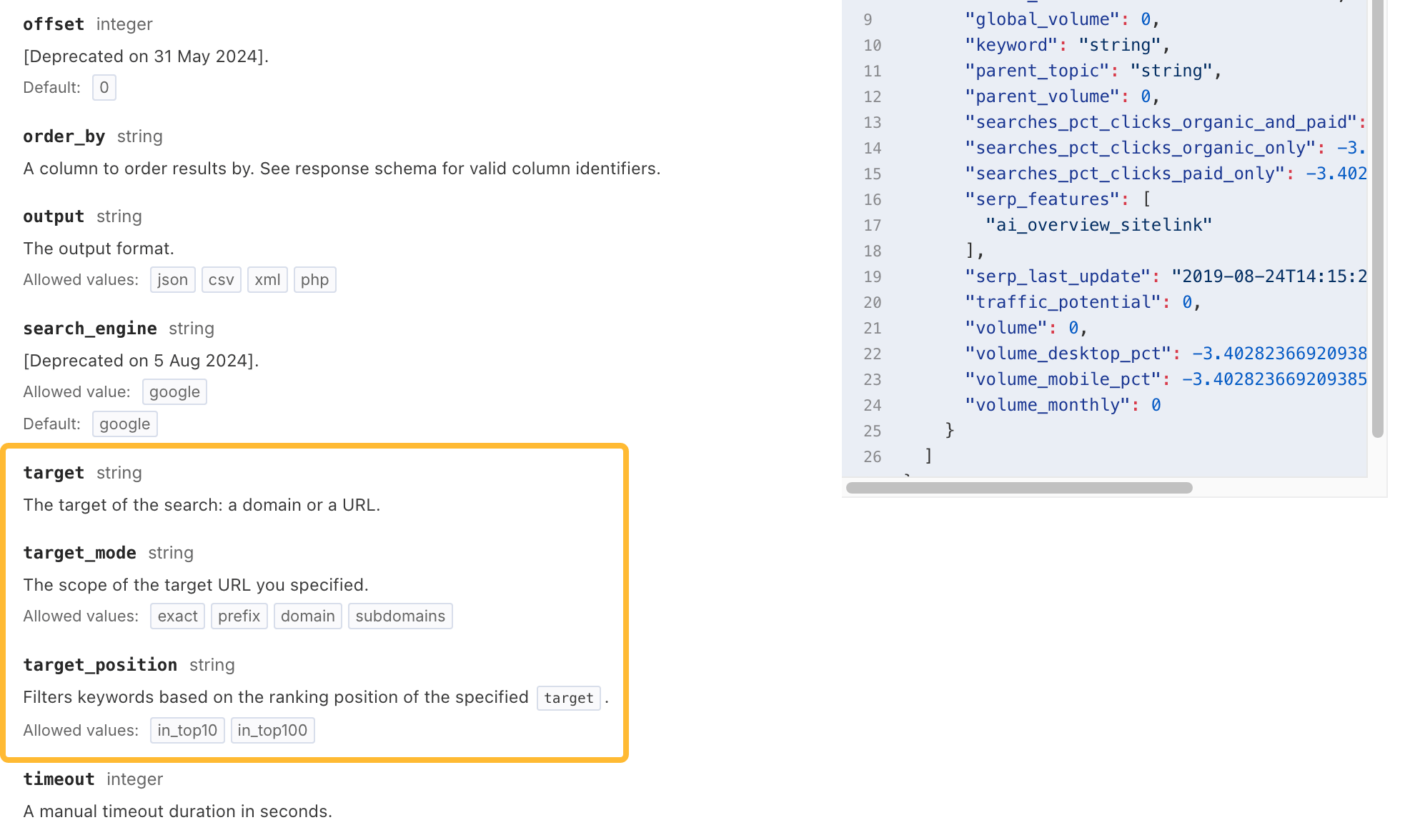Select the xml output format tag
Viewport: 1405px width, 840px height.
[267, 280]
